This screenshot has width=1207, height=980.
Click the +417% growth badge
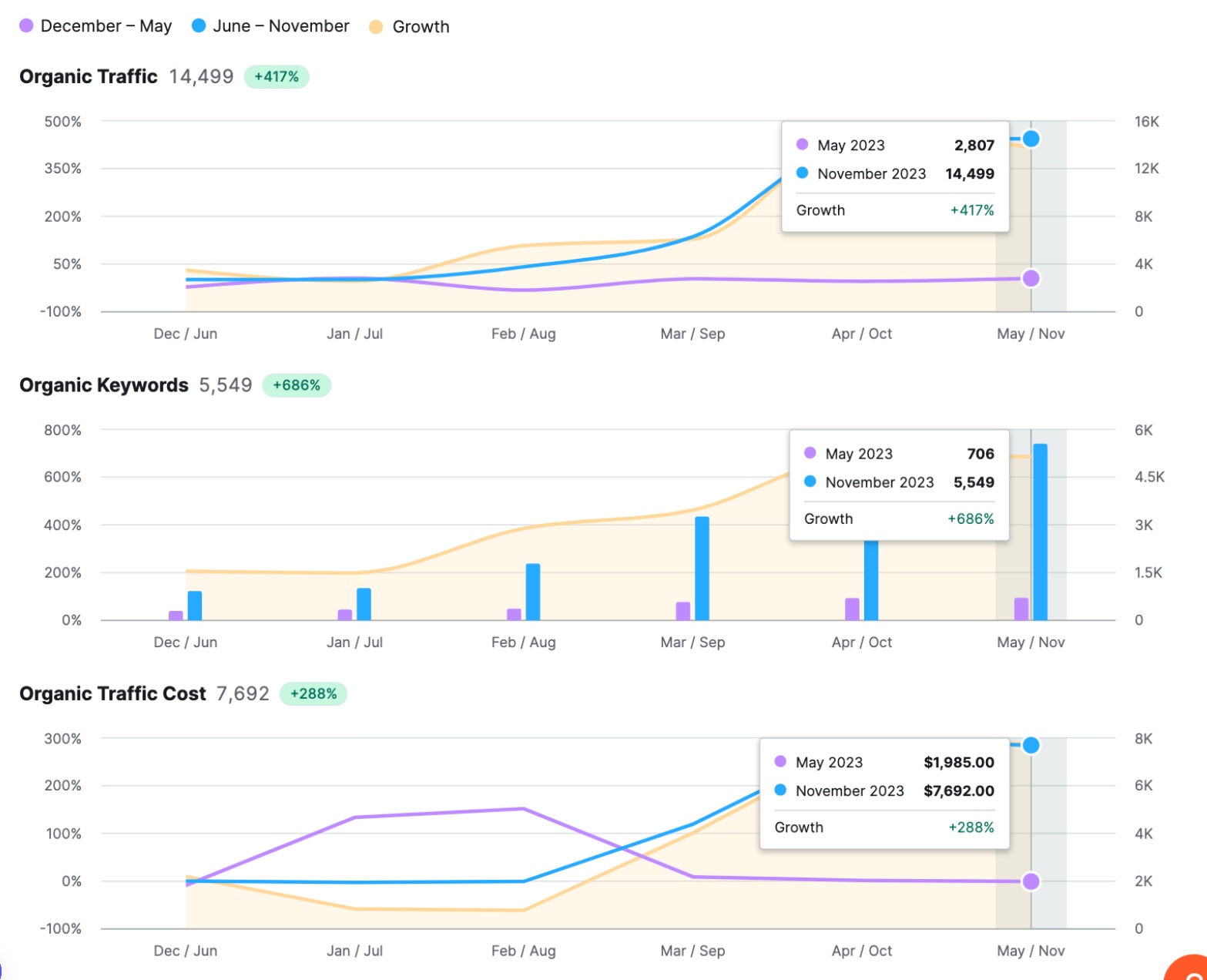click(x=277, y=76)
